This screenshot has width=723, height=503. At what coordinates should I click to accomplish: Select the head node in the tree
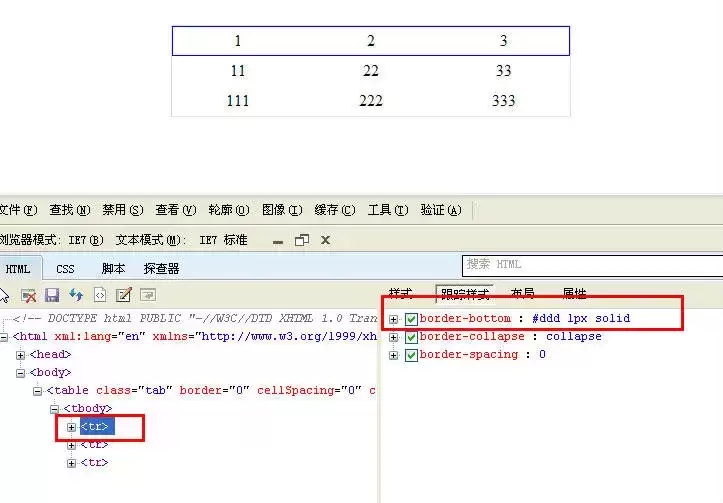click(x=50, y=355)
